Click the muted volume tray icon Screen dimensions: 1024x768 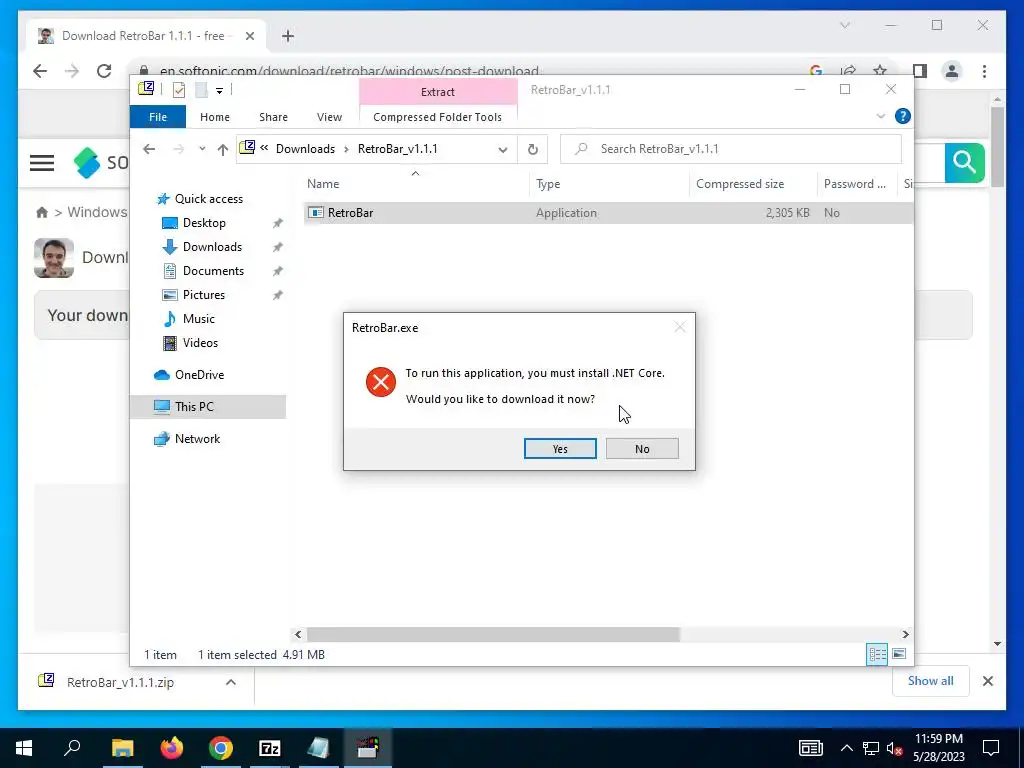pyautogui.click(x=895, y=748)
